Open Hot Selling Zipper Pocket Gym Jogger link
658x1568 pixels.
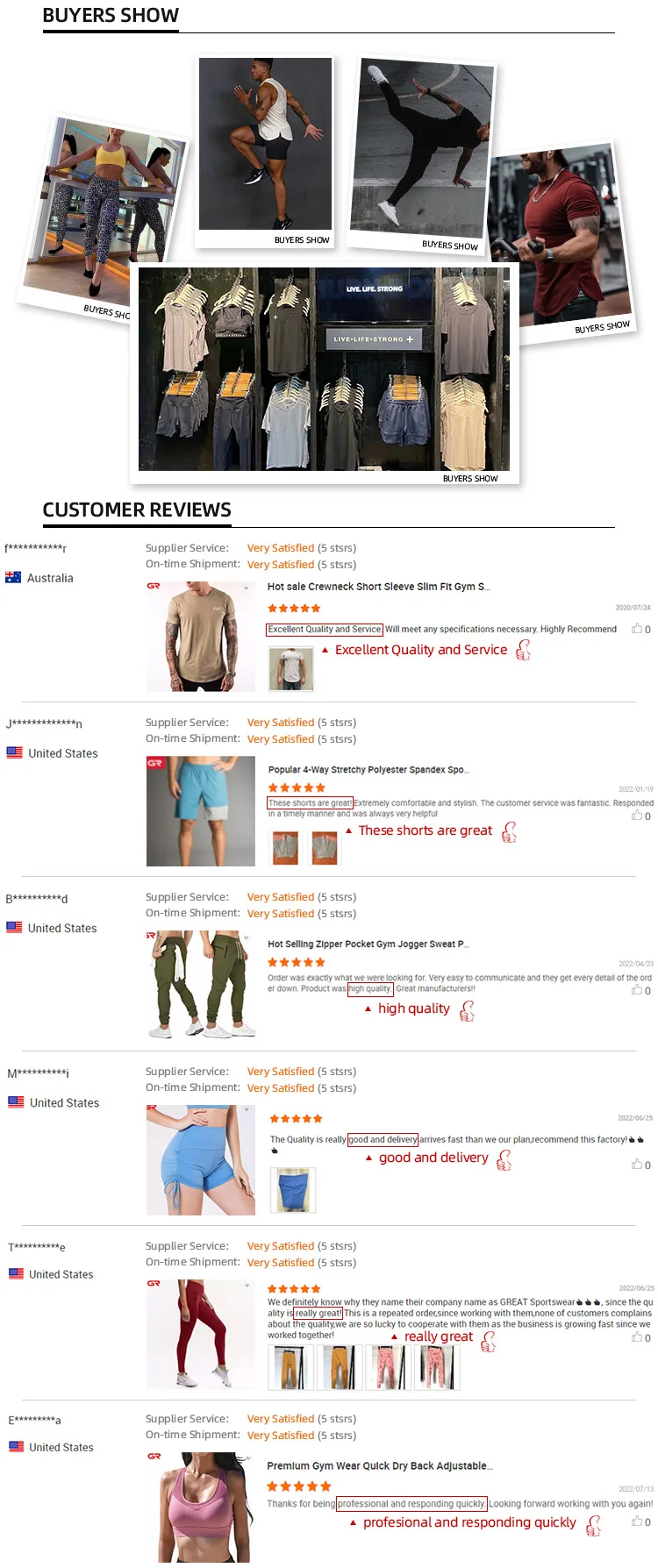click(x=368, y=944)
